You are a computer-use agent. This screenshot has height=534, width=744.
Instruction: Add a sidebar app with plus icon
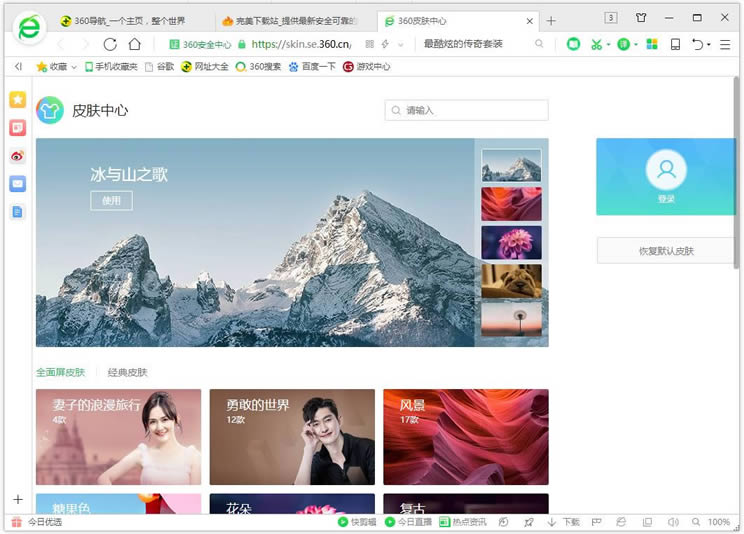point(18,499)
